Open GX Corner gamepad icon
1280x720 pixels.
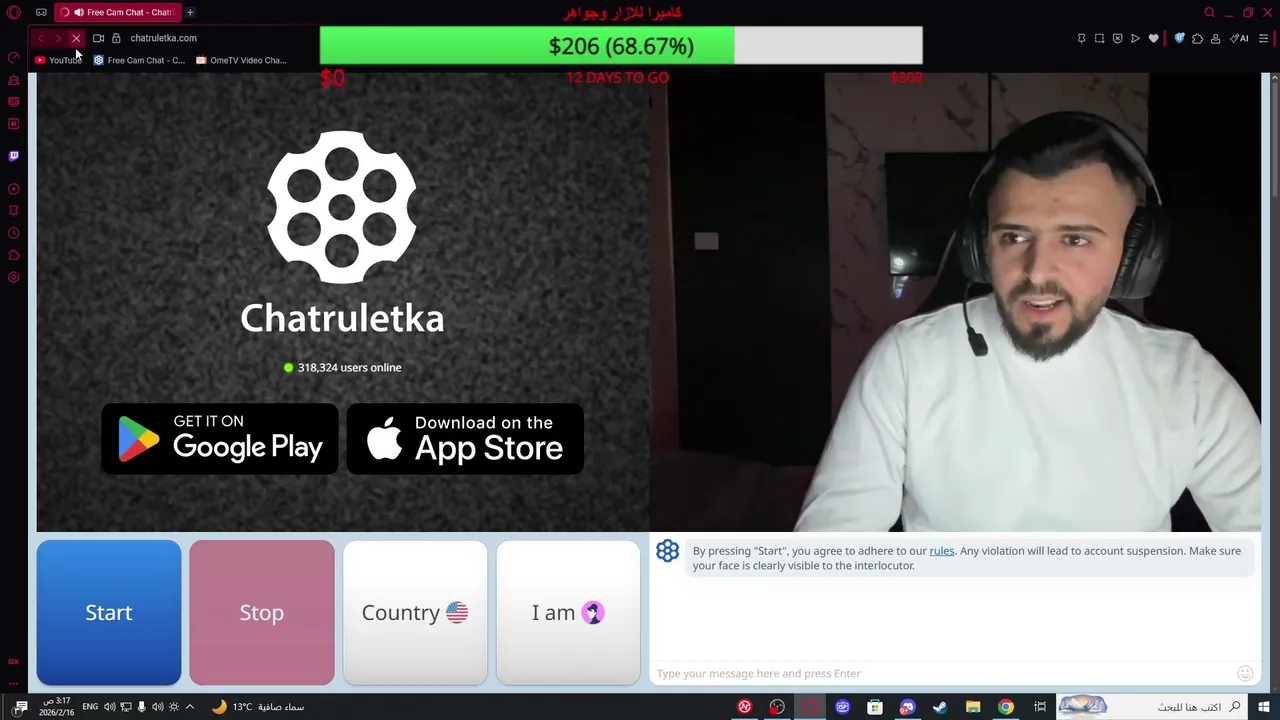coord(41,12)
